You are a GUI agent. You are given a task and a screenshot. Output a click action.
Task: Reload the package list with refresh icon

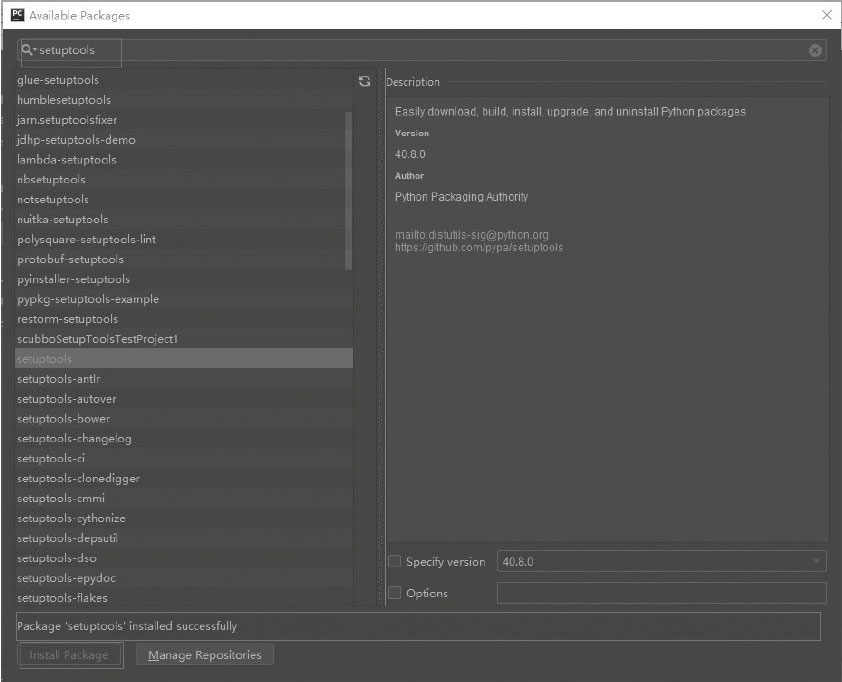tap(364, 82)
